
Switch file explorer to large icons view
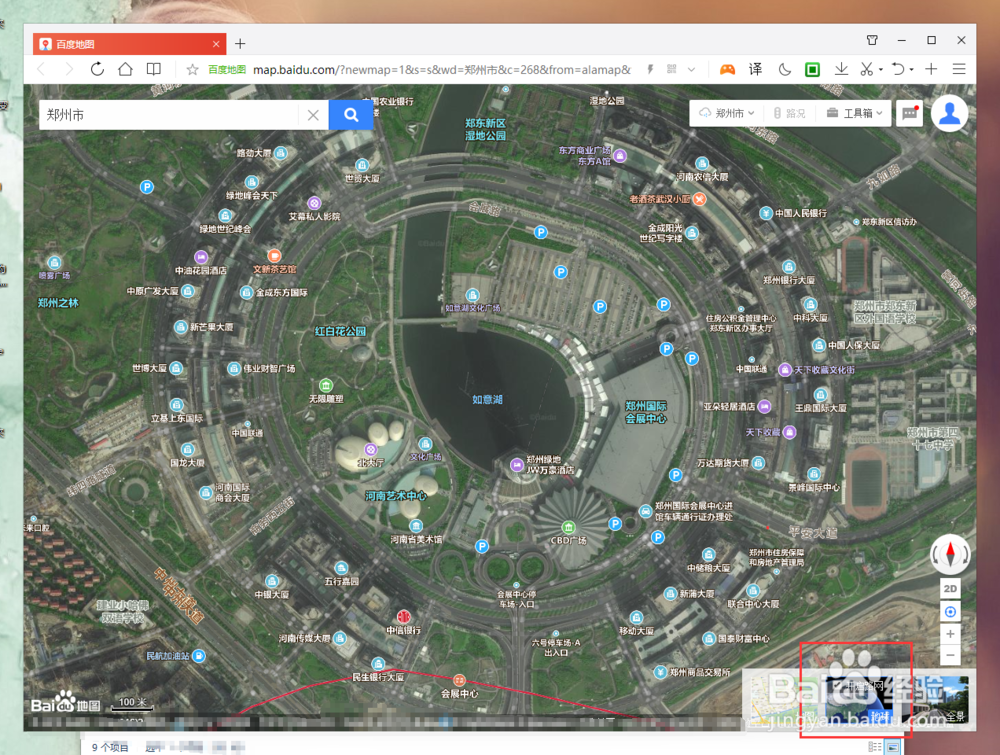click(x=893, y=747)
